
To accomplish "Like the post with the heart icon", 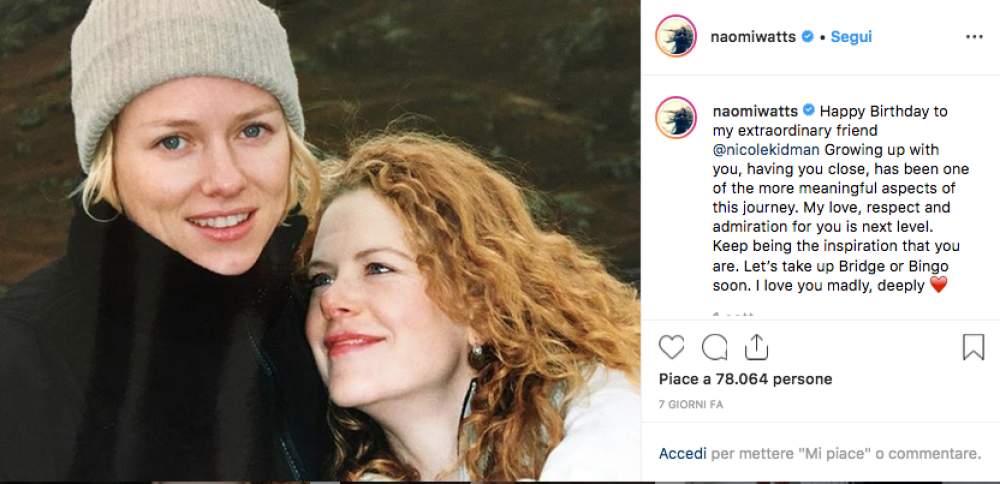I will pyautogui.click(x=672, y=347).
